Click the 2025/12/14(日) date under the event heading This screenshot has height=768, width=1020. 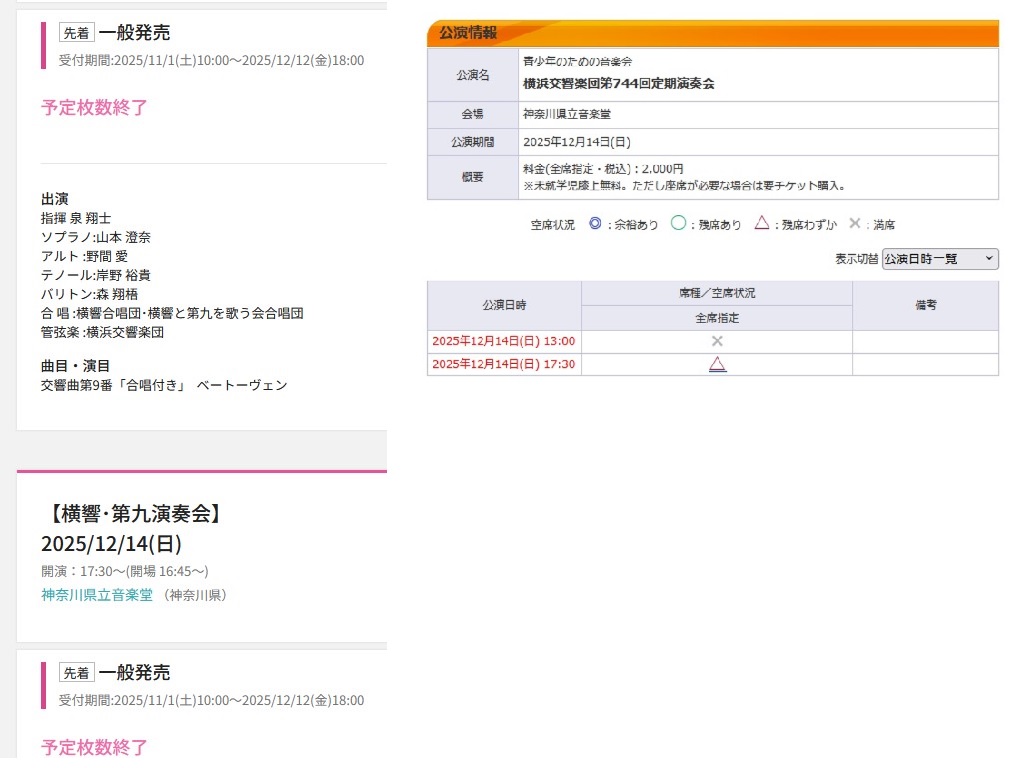point(111,543)
